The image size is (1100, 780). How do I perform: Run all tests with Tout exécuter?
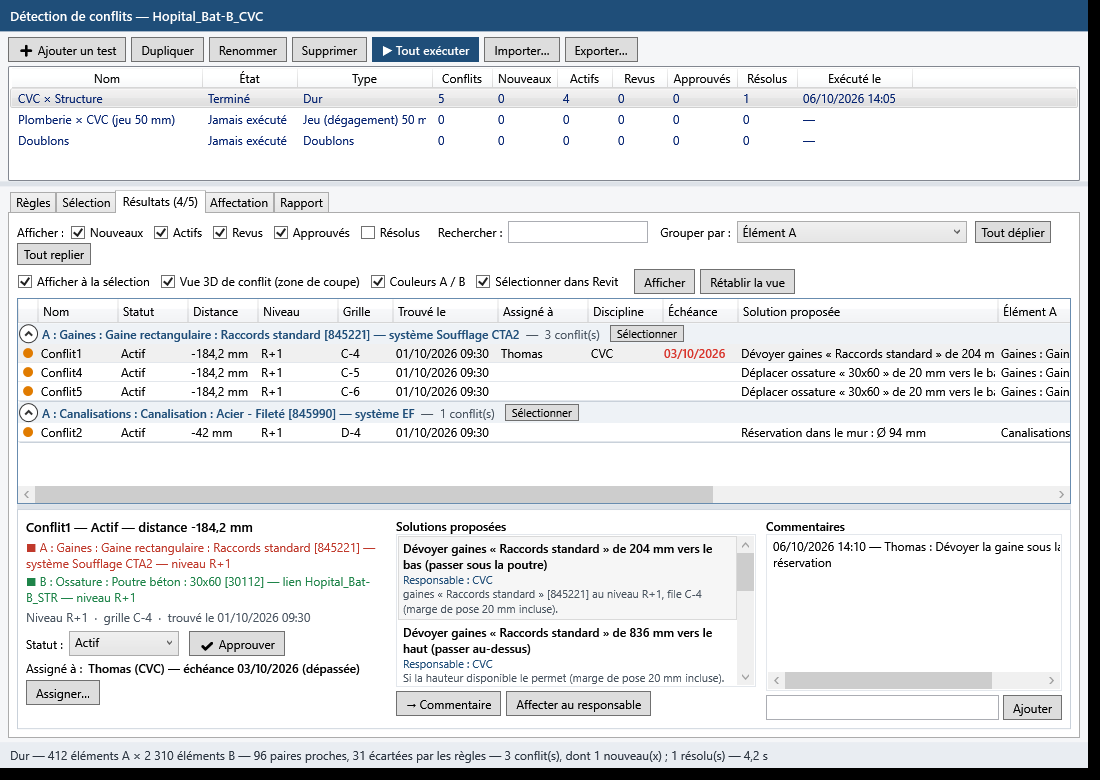pyautogui.click(x=425, y=51)
